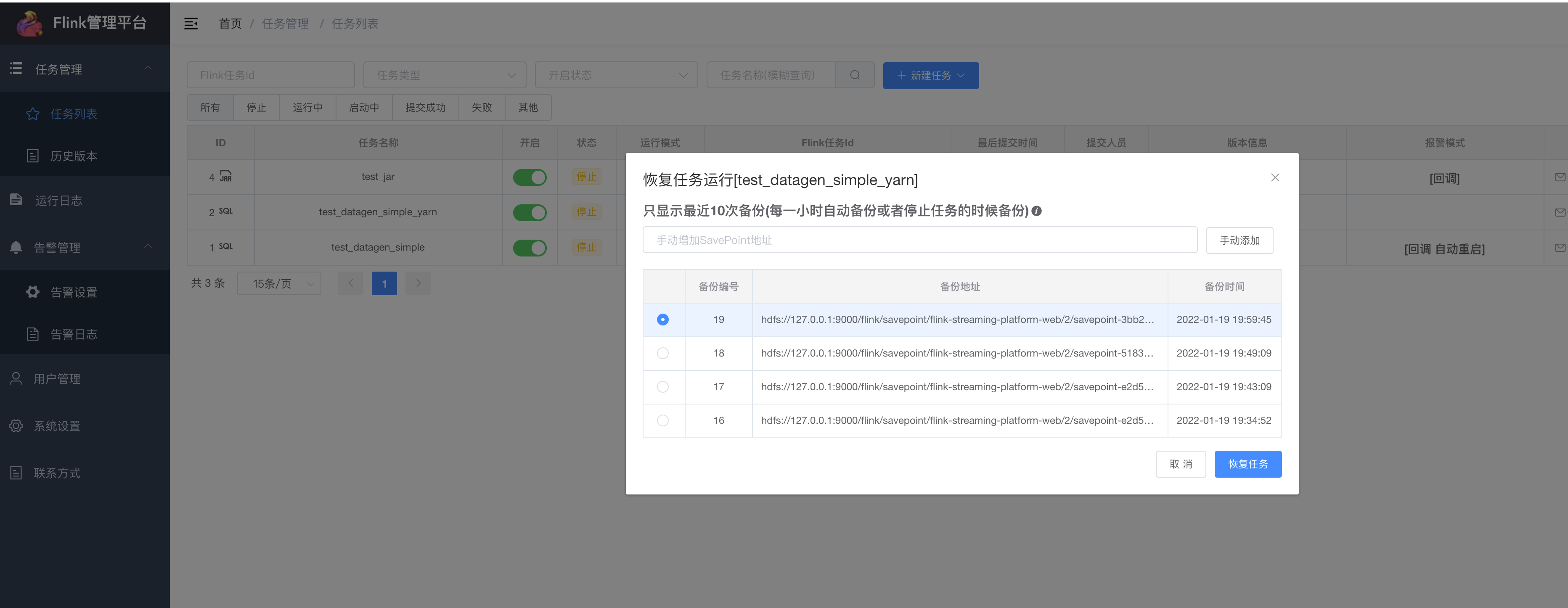
Task: Collapse sidebar with the hamburger fold icon
Action: point(191,24)
